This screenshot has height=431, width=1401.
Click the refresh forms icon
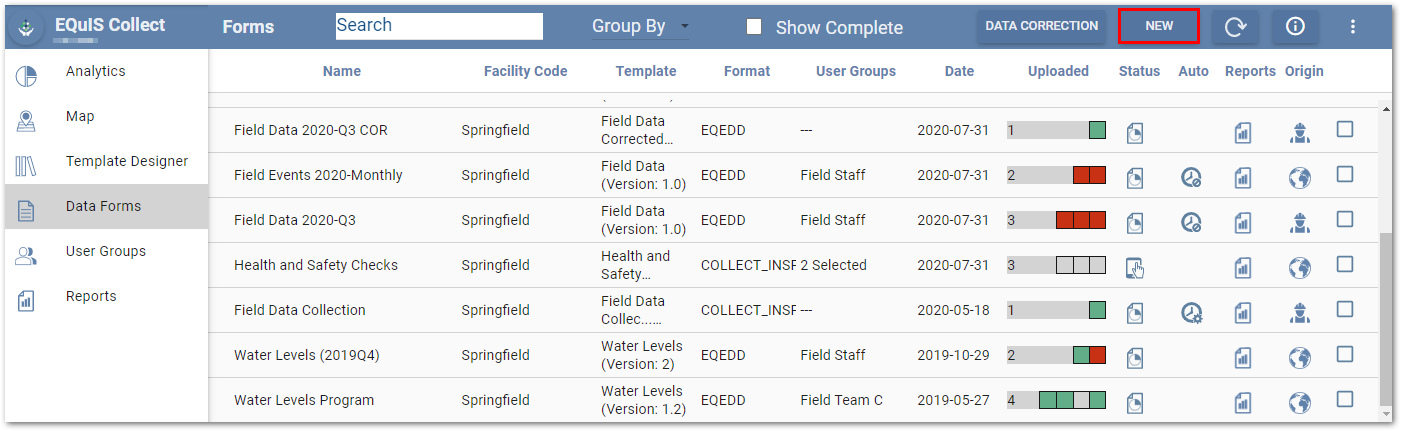[x=1236, y=27]
